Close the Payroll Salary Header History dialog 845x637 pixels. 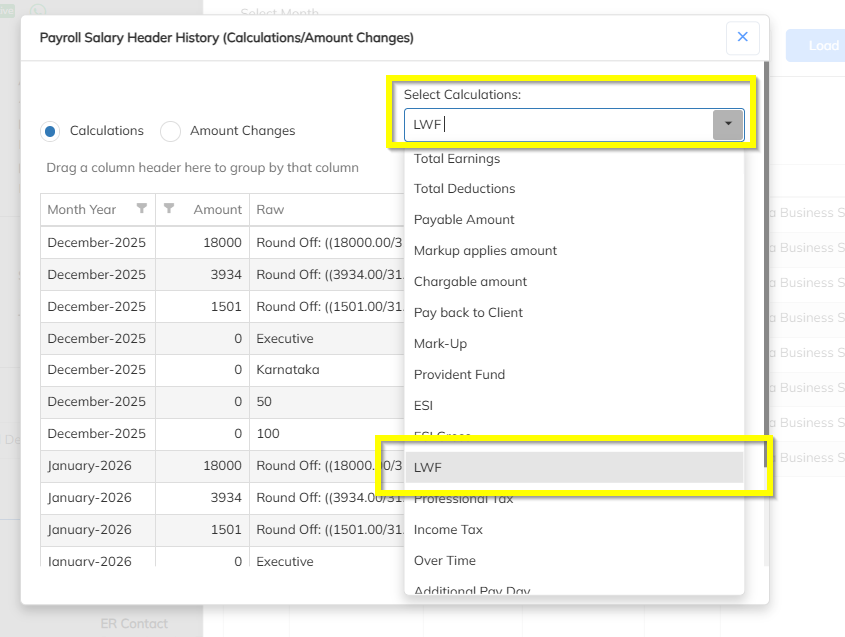[x=742, y=37]
